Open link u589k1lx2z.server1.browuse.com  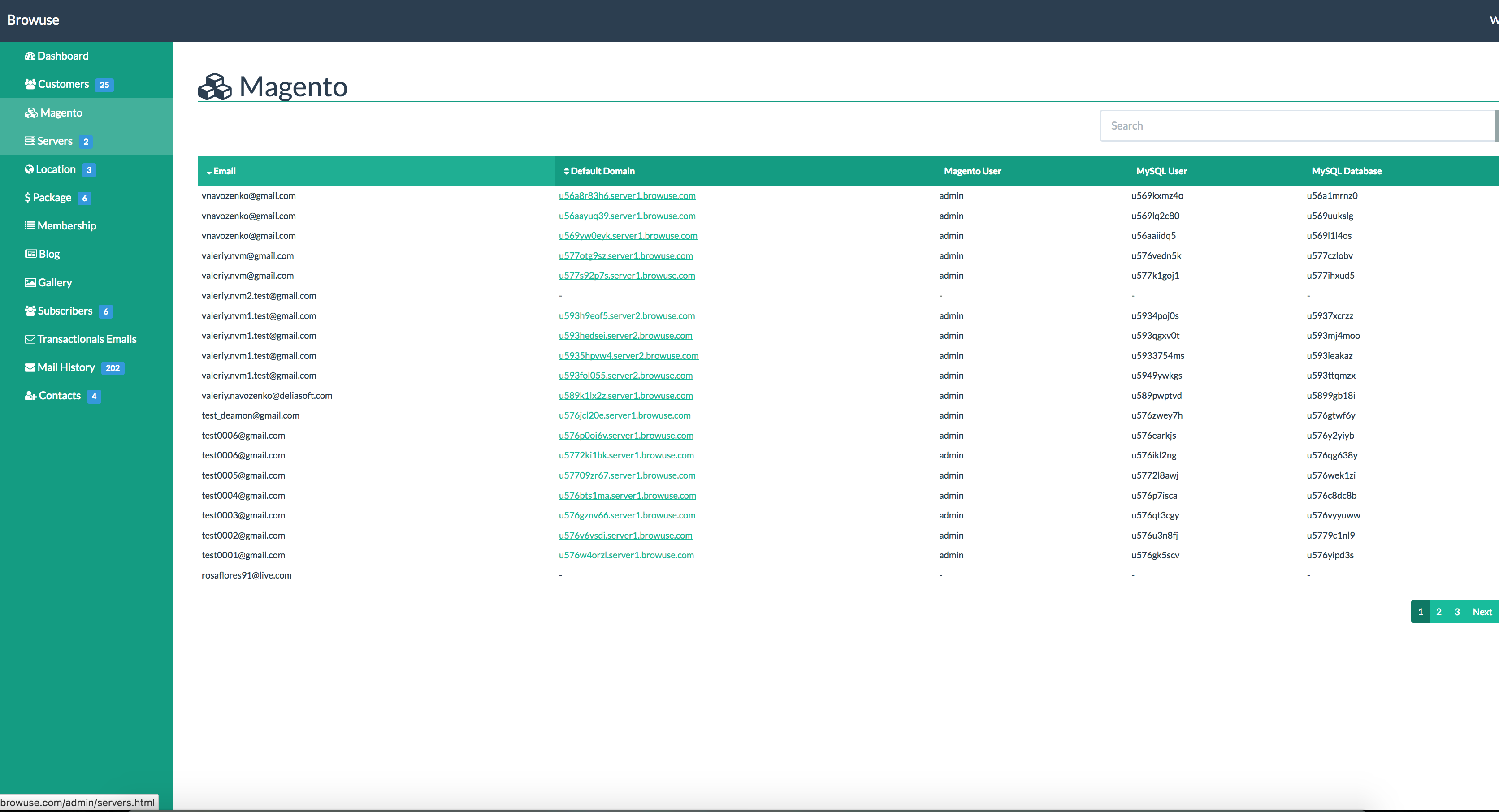[625, 396]
